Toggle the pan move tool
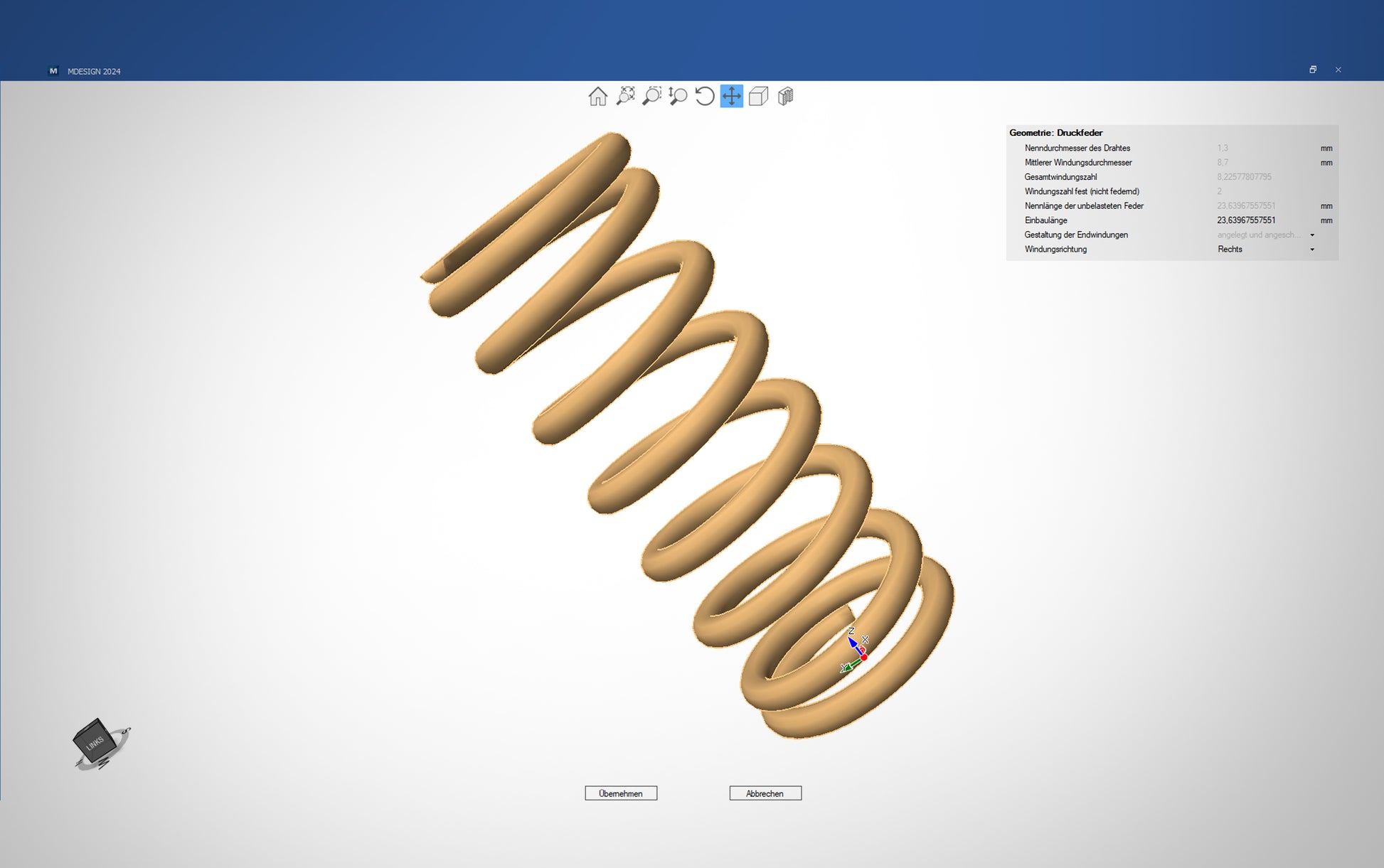 pyautogui.click(x=731, y=96)
